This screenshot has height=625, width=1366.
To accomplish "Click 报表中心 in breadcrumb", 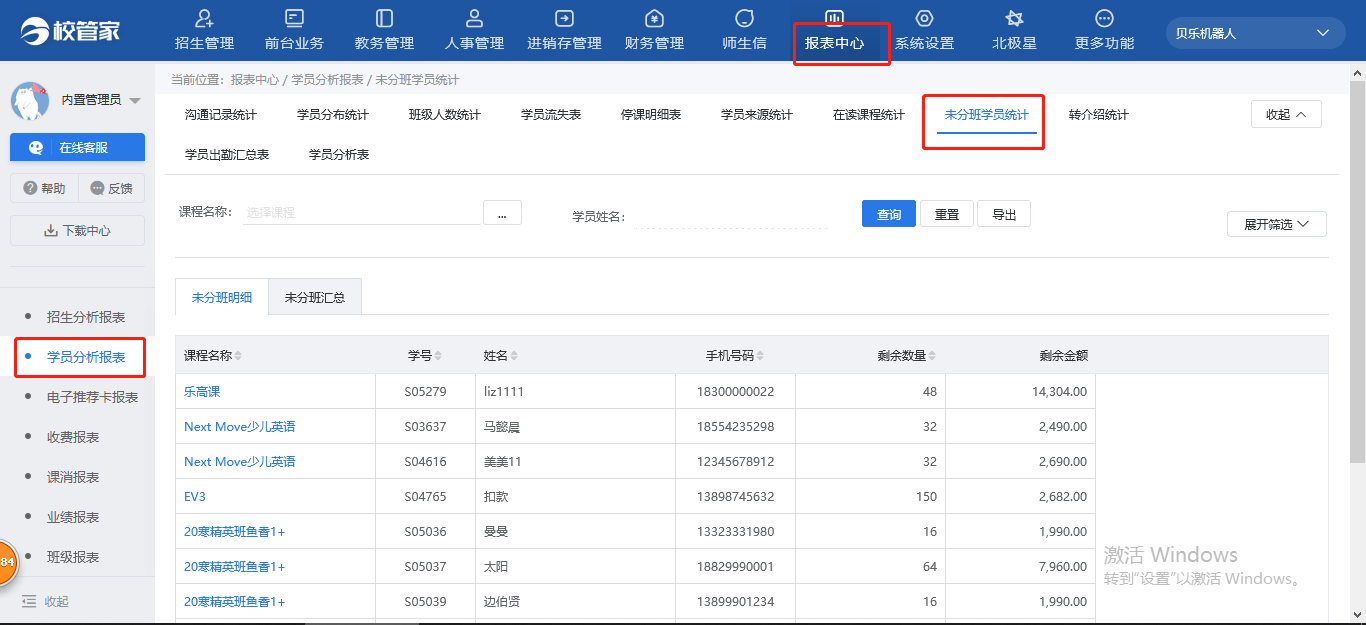I will (x=255, y=79).
